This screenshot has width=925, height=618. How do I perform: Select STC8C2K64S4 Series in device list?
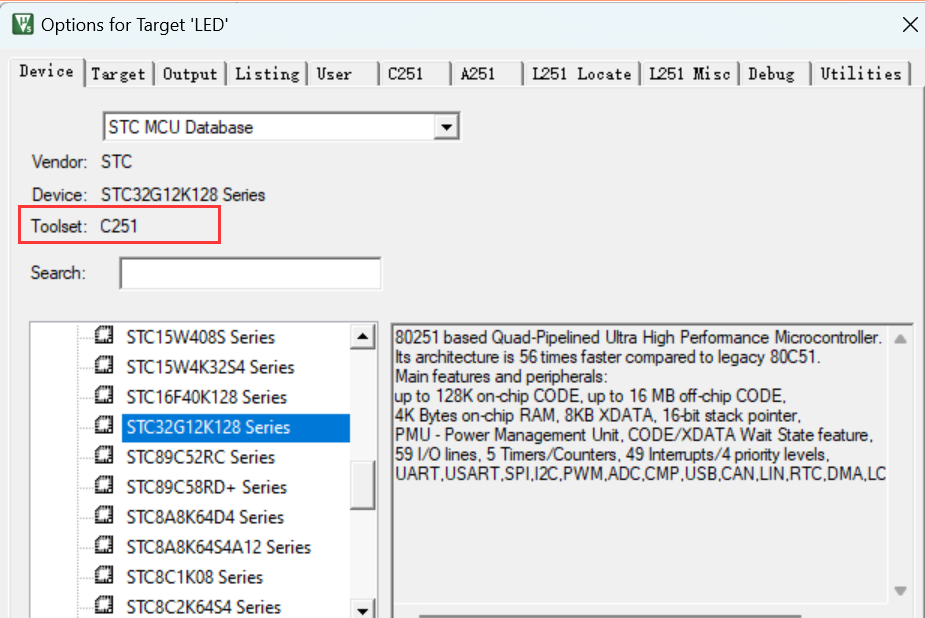pyautogui.click(x=204, y=607)
